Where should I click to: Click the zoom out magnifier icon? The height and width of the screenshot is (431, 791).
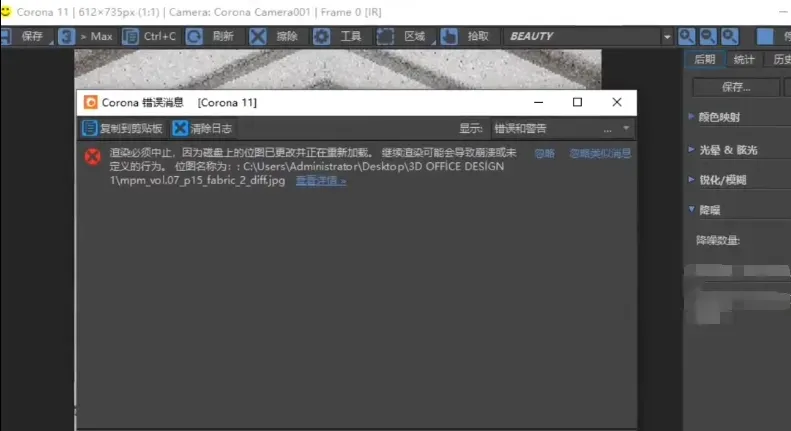point(708,36)
